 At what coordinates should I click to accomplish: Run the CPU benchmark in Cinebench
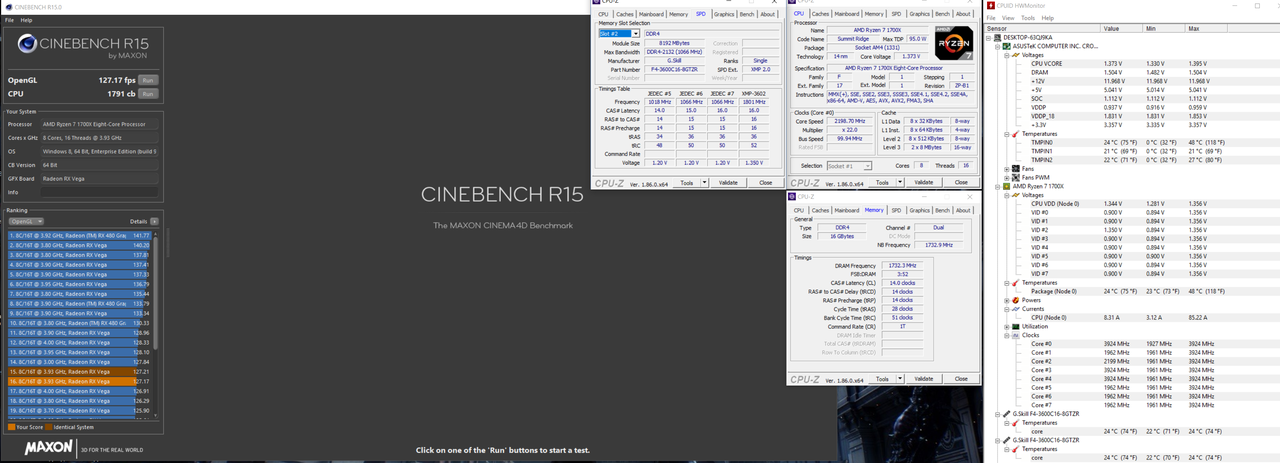pyautogui.click(x=148, y=94)
